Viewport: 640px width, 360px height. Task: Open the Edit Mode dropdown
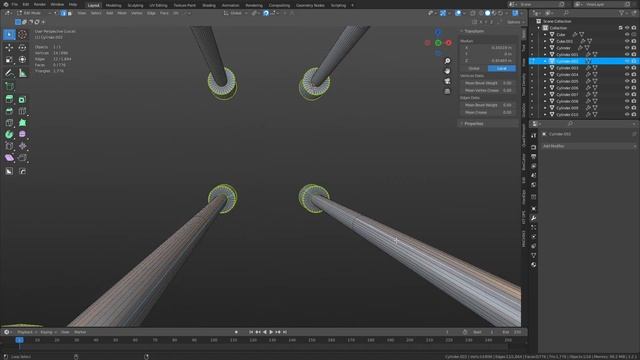click(x=34, y=13)
